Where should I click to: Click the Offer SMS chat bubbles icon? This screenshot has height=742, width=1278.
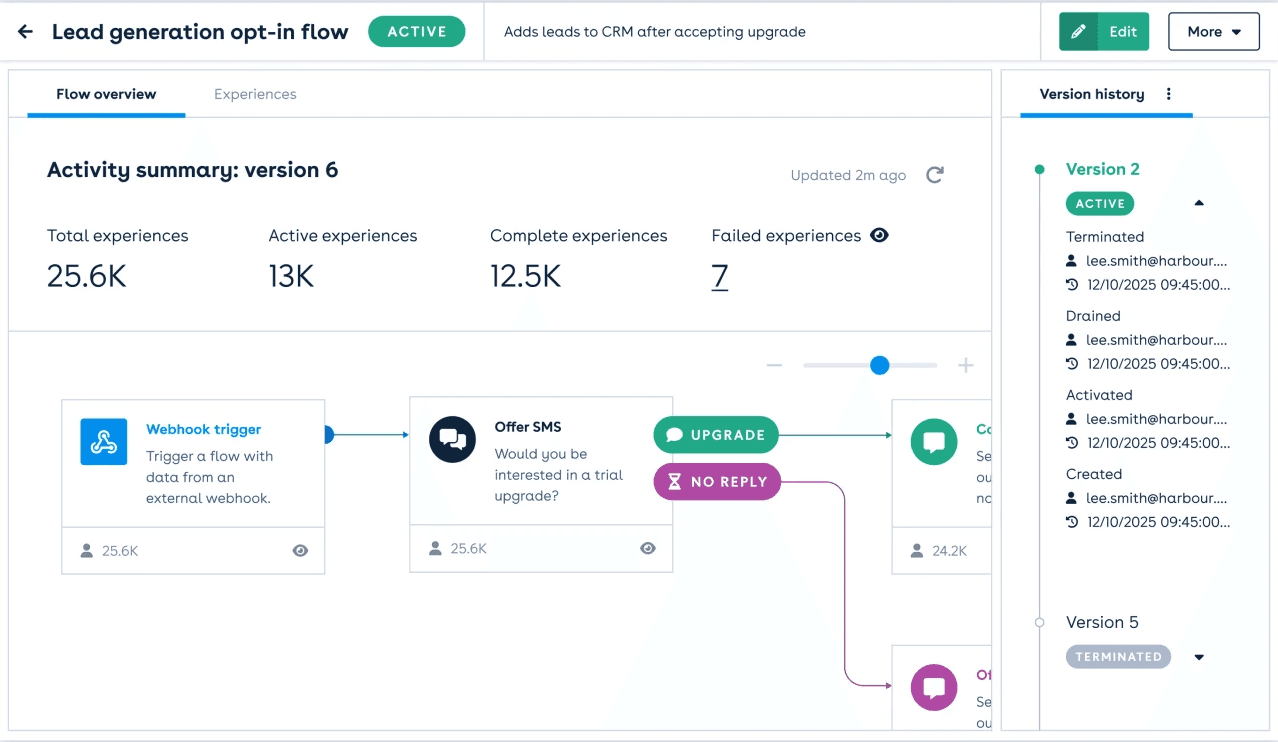452,439
